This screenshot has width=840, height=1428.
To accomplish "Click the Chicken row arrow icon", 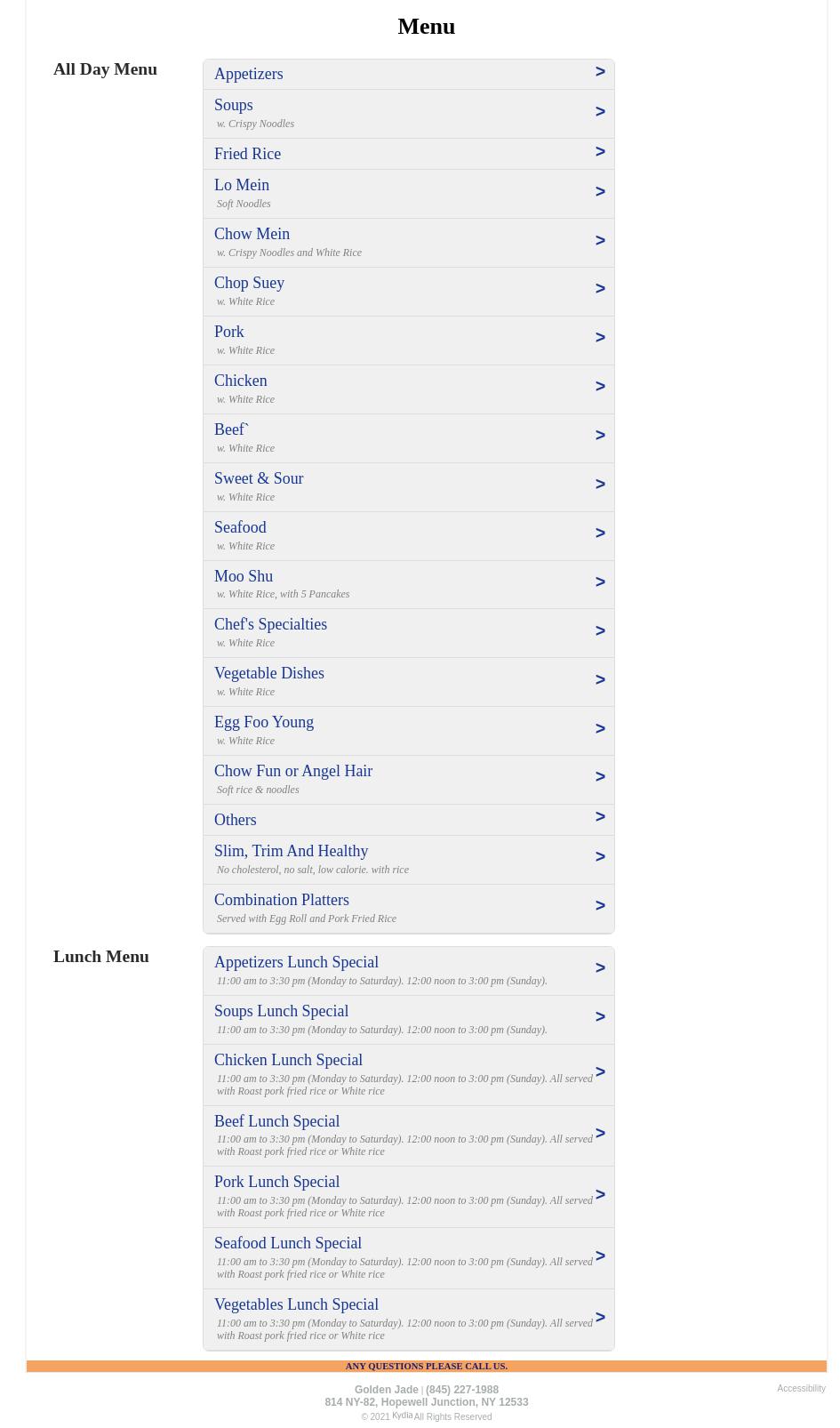I will pos(600,387).
